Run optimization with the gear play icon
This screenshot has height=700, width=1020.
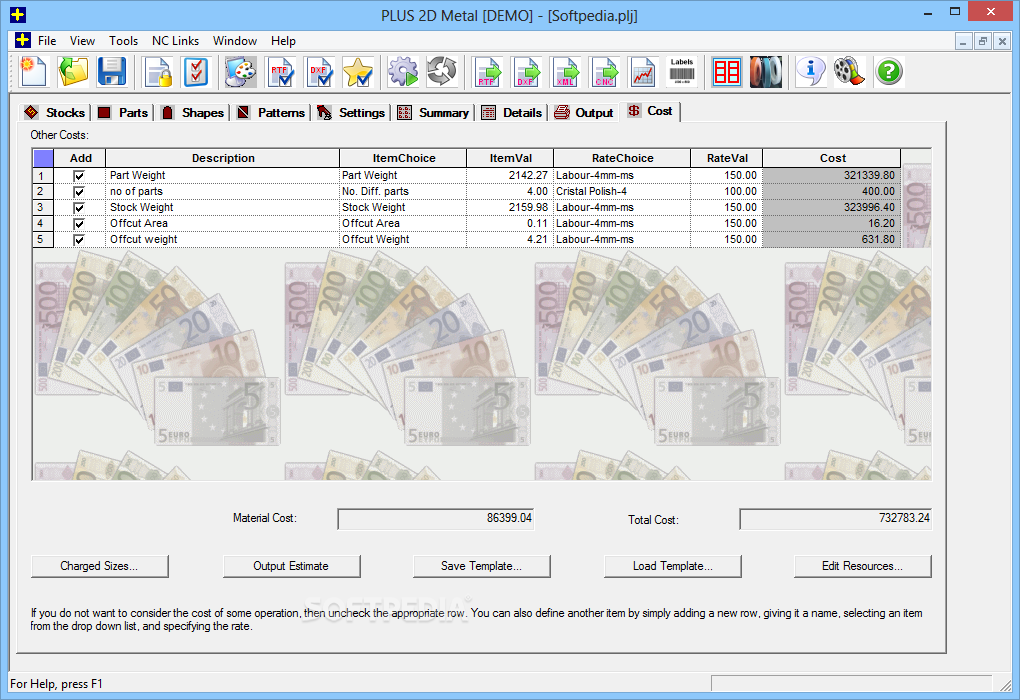point(403,71)
